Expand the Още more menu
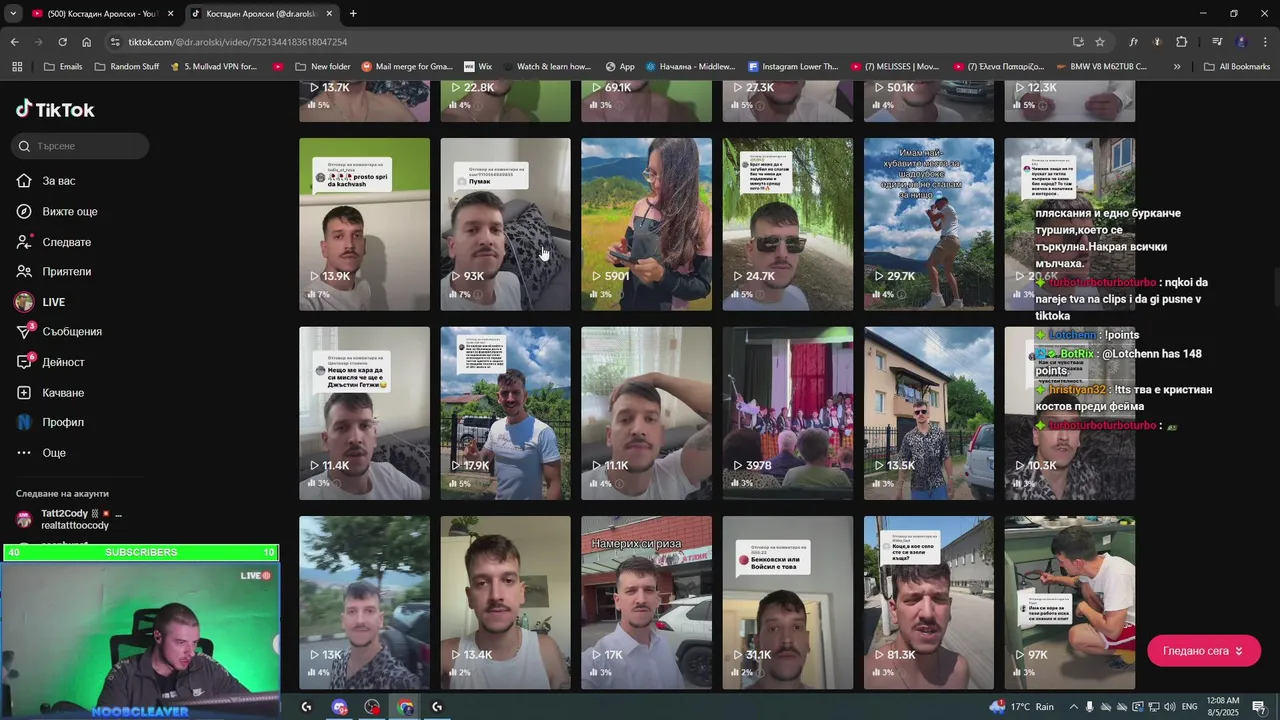The height and width of the screenshot is (720, 1280). pyautogui.click(x=53, y=453)
